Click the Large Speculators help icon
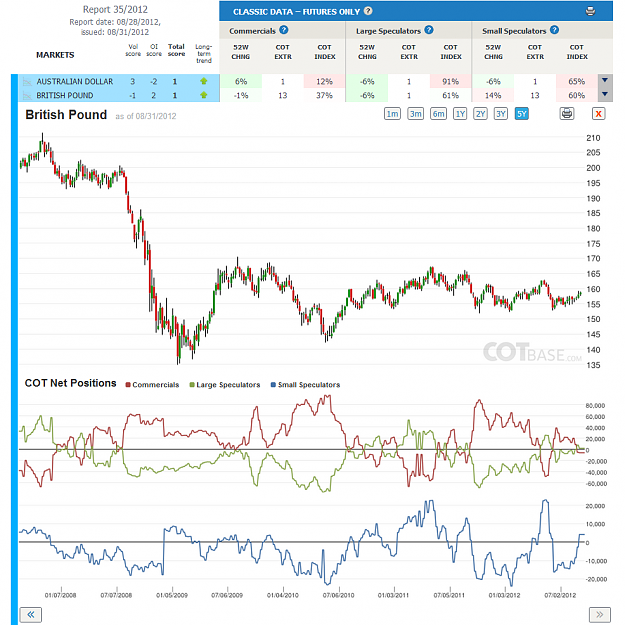Image resolution: width=625 pixels, height=625 pixels. (x=429, y=30)
